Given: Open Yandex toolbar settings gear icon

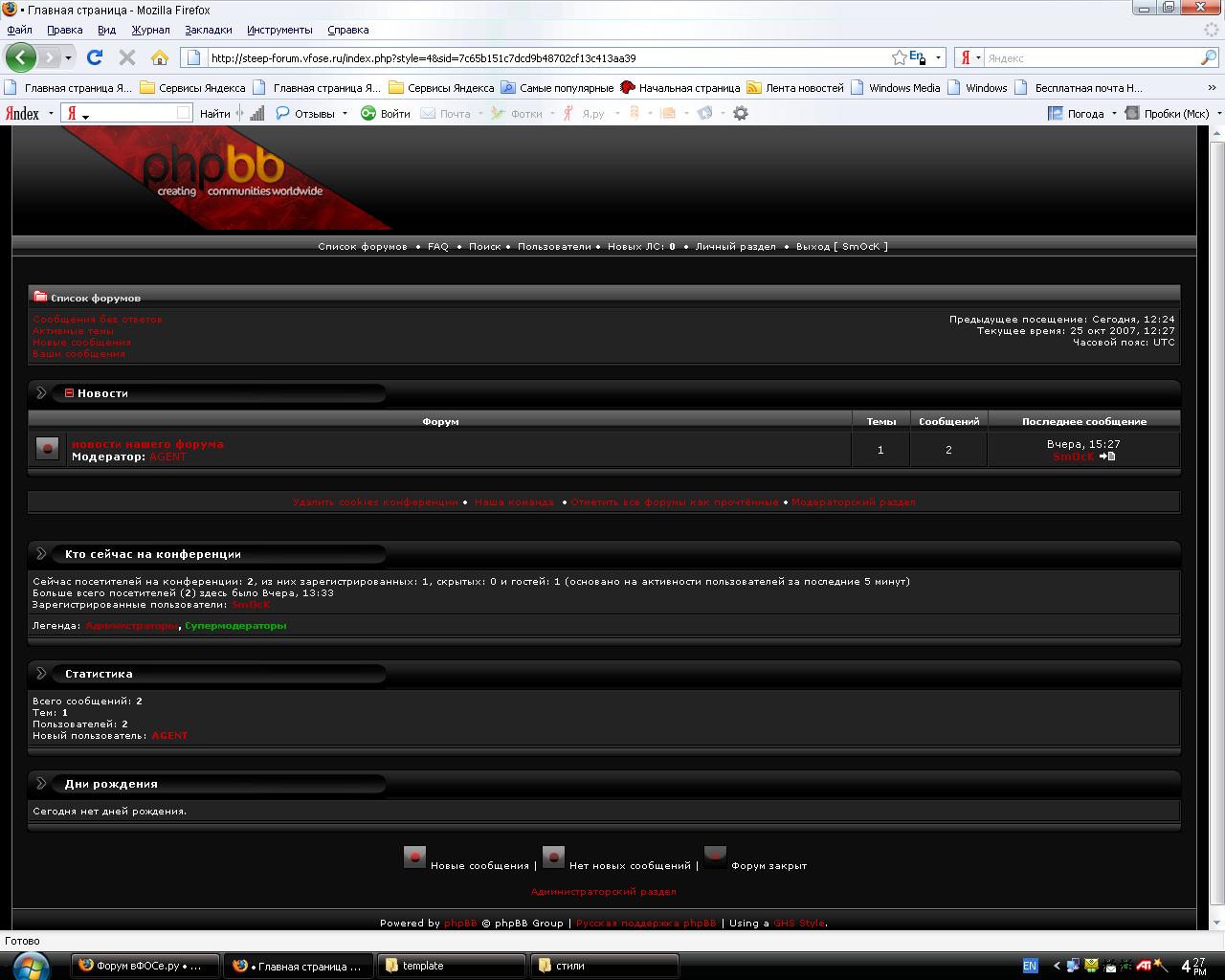Looking at the screenshot, I should pos(740,113).
